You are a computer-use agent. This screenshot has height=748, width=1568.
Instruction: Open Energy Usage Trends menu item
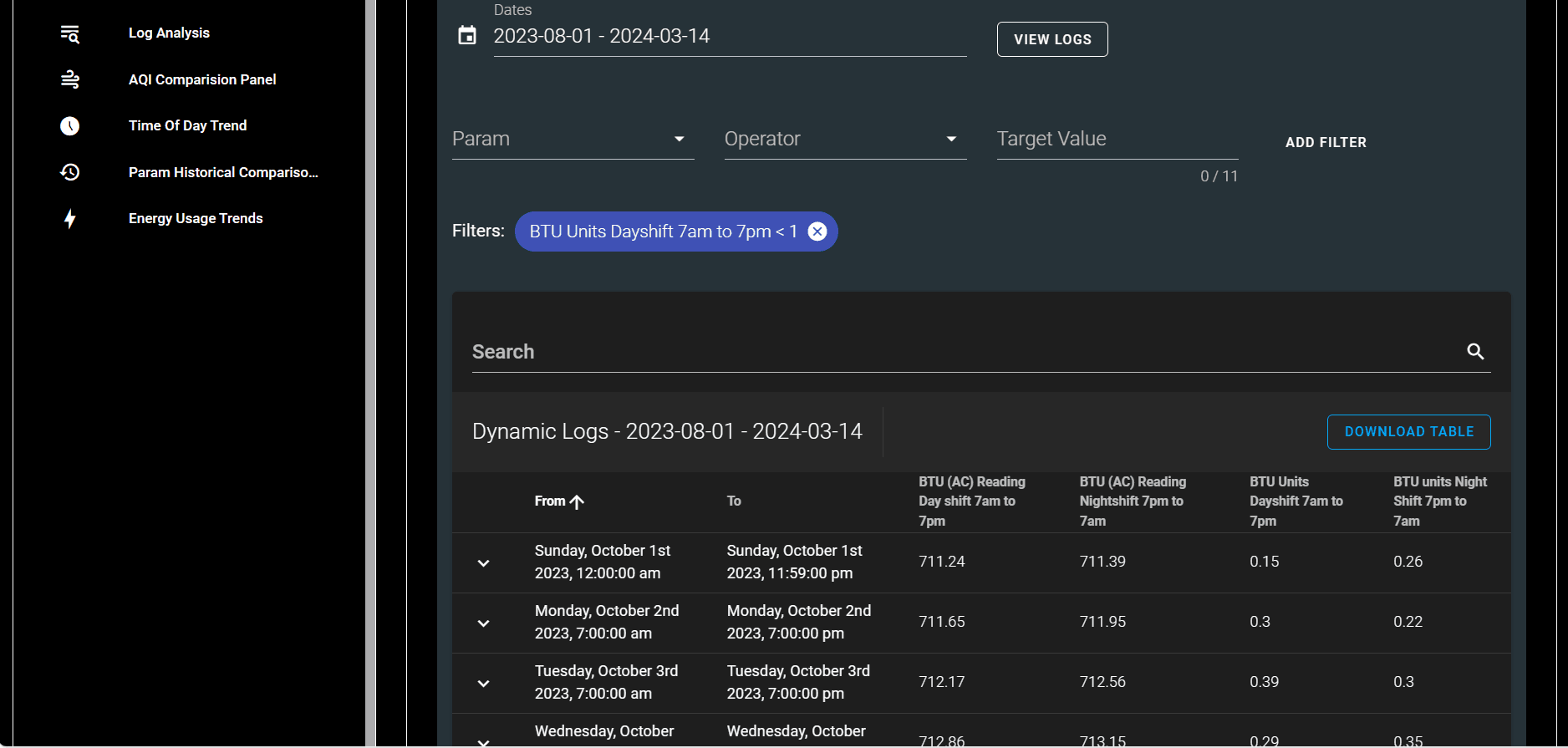pos(196,219)
